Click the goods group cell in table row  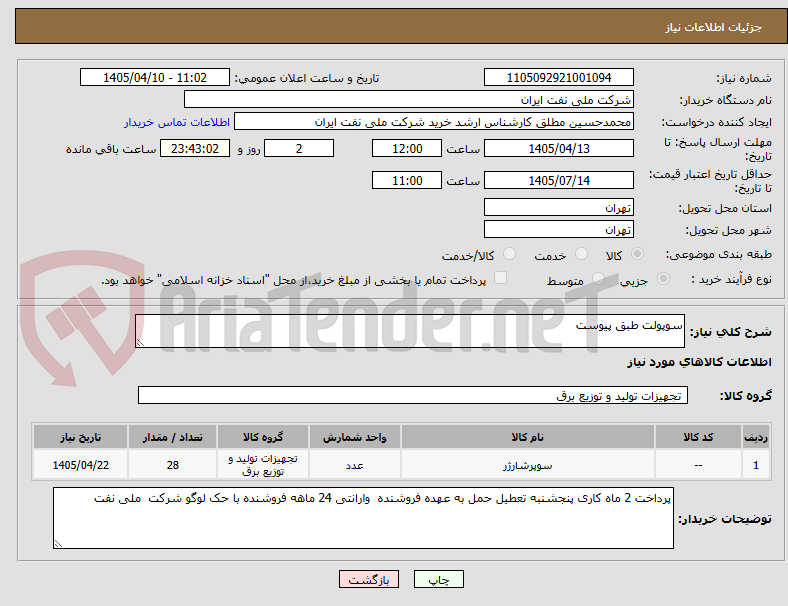click(x=263, y=465)
